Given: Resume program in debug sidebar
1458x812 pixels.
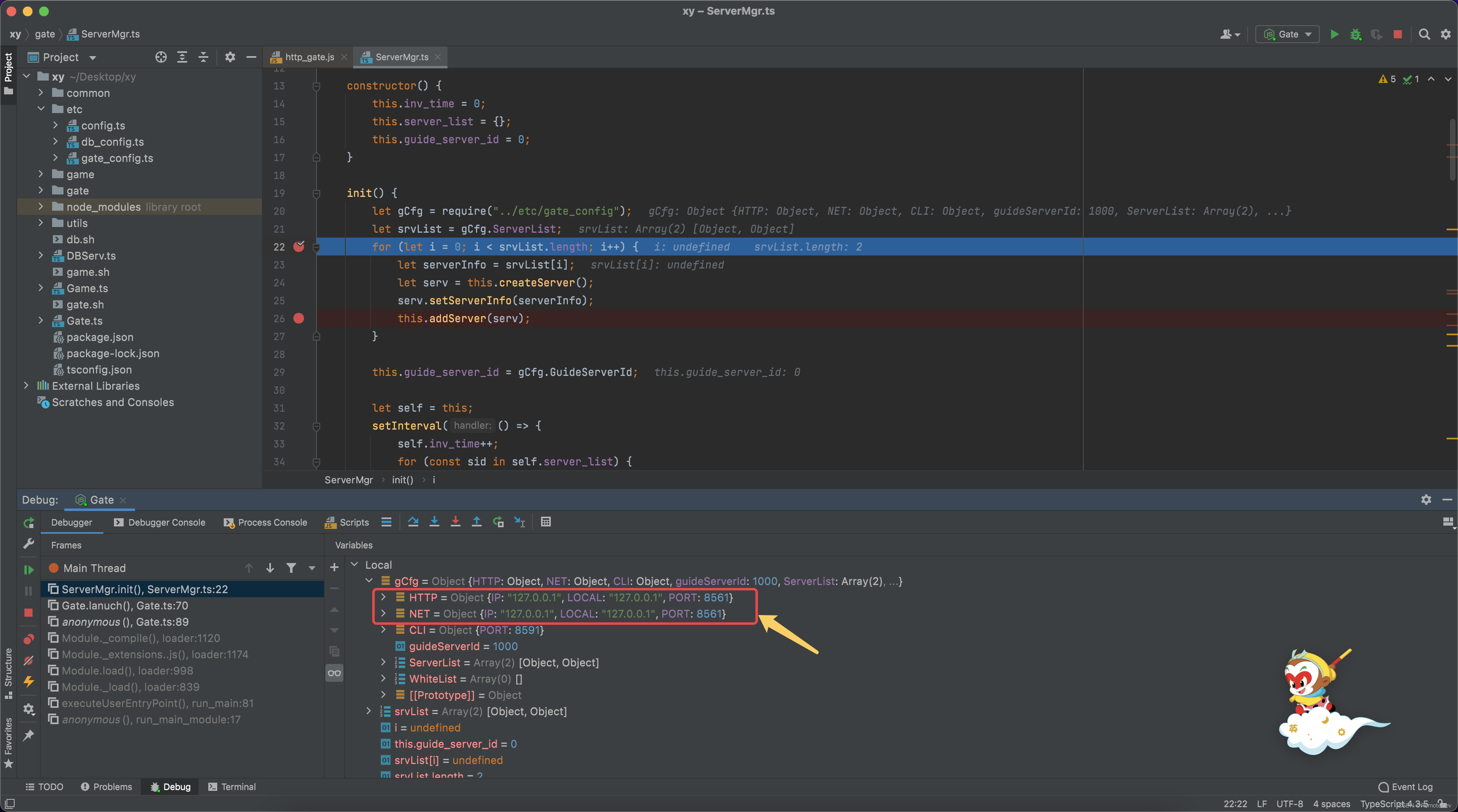Looking at the screenshot, I should click(x=29, y=569).
